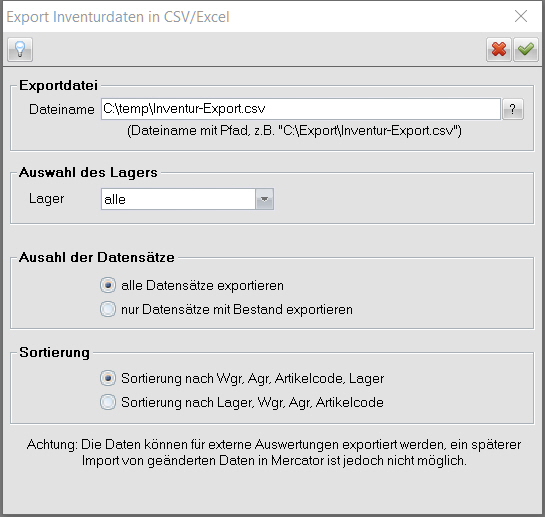Click the 'Sortierung' group heading

[55, 353]
